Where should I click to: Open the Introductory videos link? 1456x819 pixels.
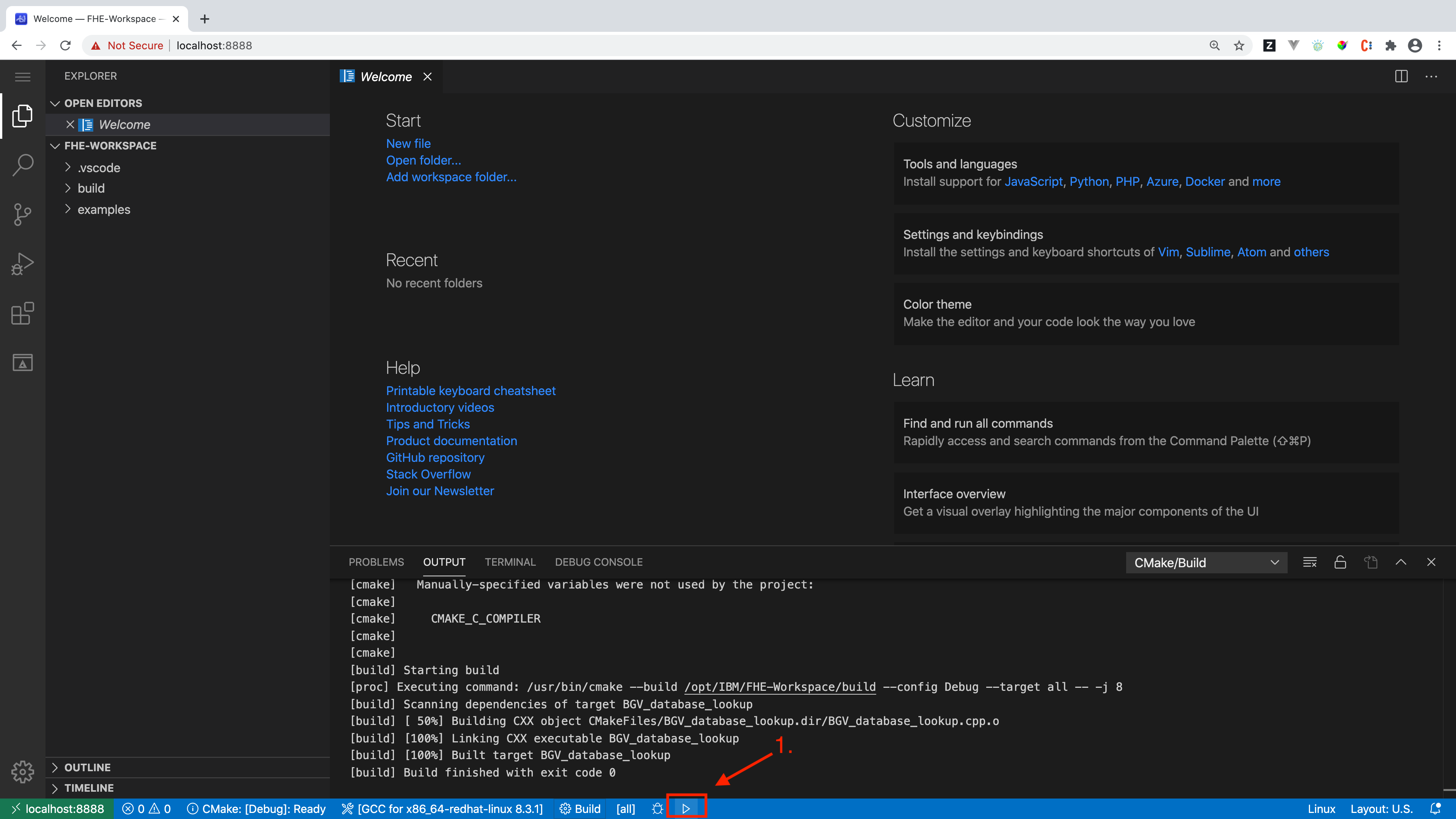pos(440,407)
